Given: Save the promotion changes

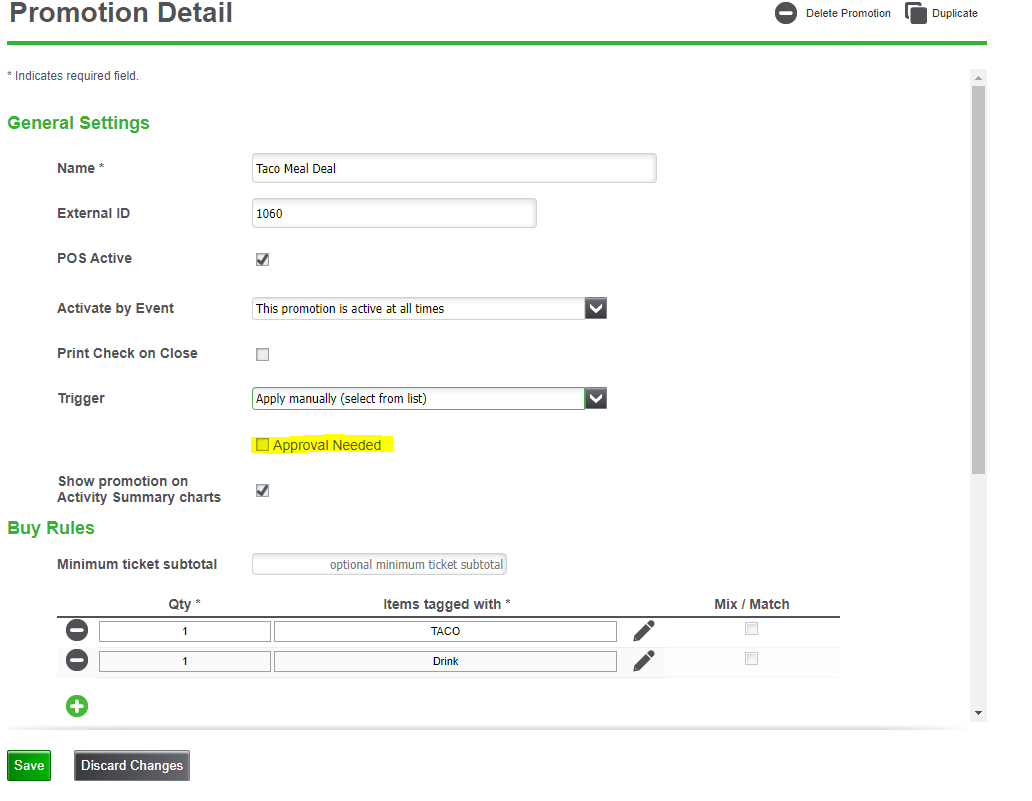Looking at the screenshot, I should click(x=29, y=765).
